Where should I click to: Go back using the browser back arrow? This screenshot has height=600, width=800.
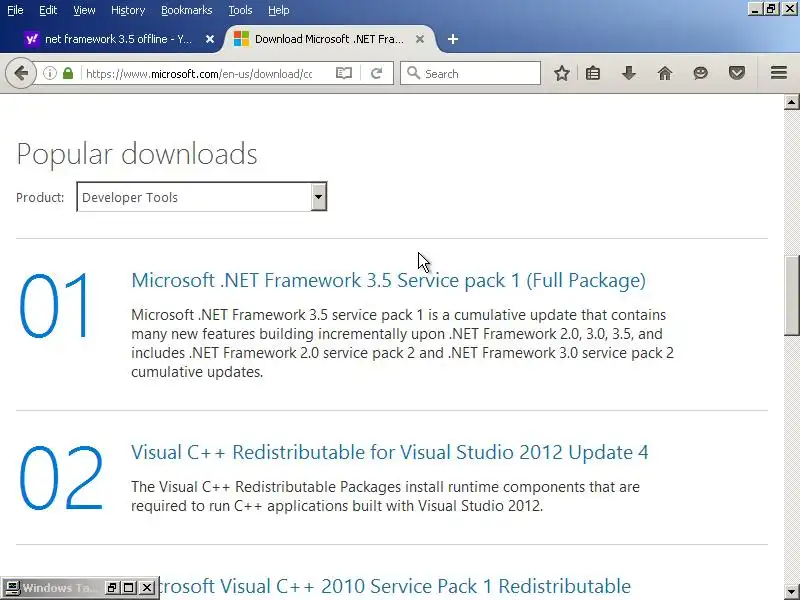point(21,73)
